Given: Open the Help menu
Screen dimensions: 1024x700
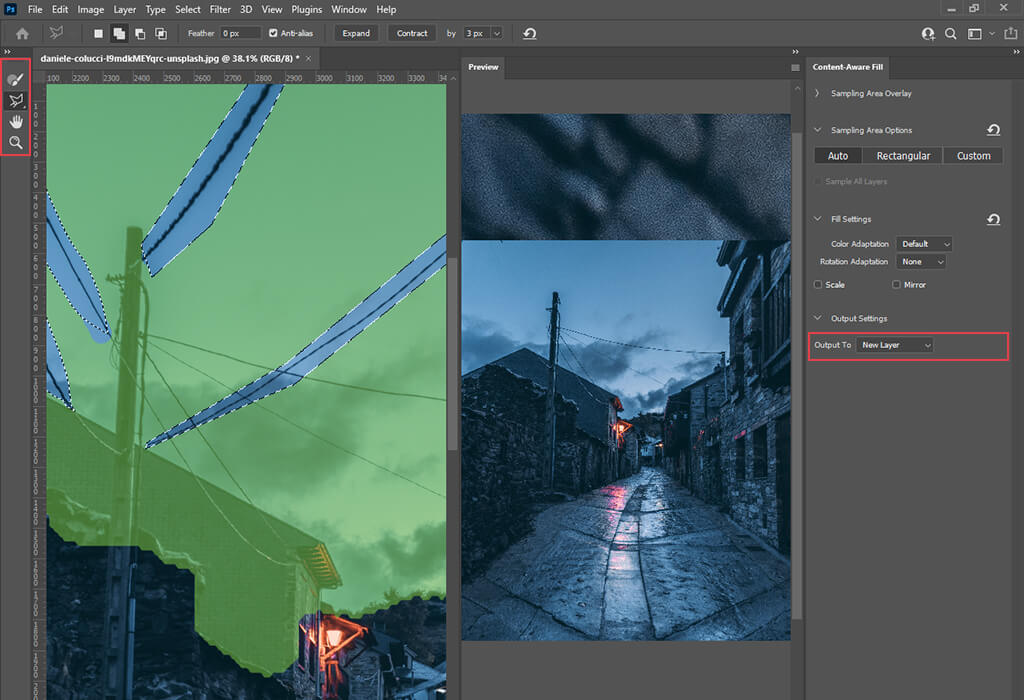Looking at the screenshot, I should tap(386, 9).
